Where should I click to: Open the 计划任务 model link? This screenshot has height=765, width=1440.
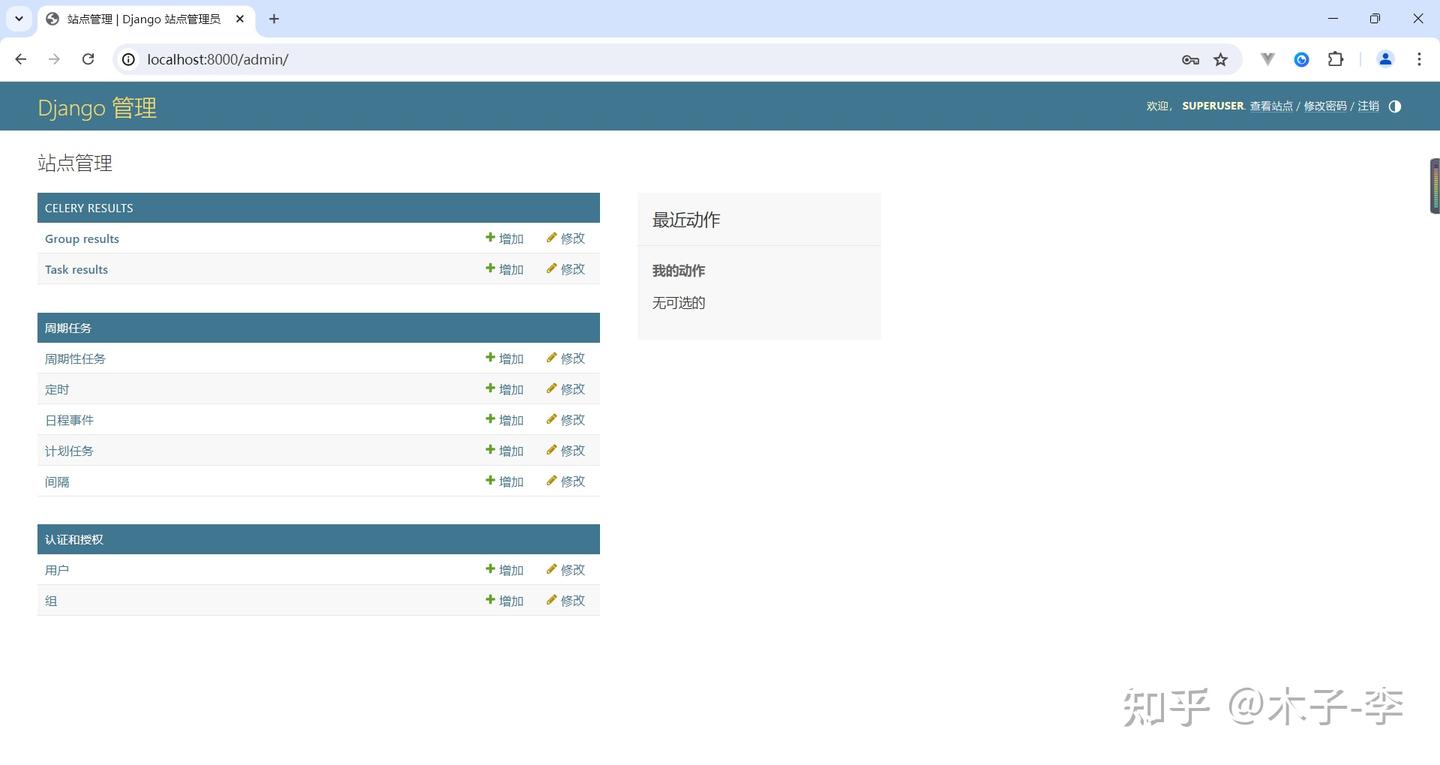pyautogui.click(x=69, y=452)
